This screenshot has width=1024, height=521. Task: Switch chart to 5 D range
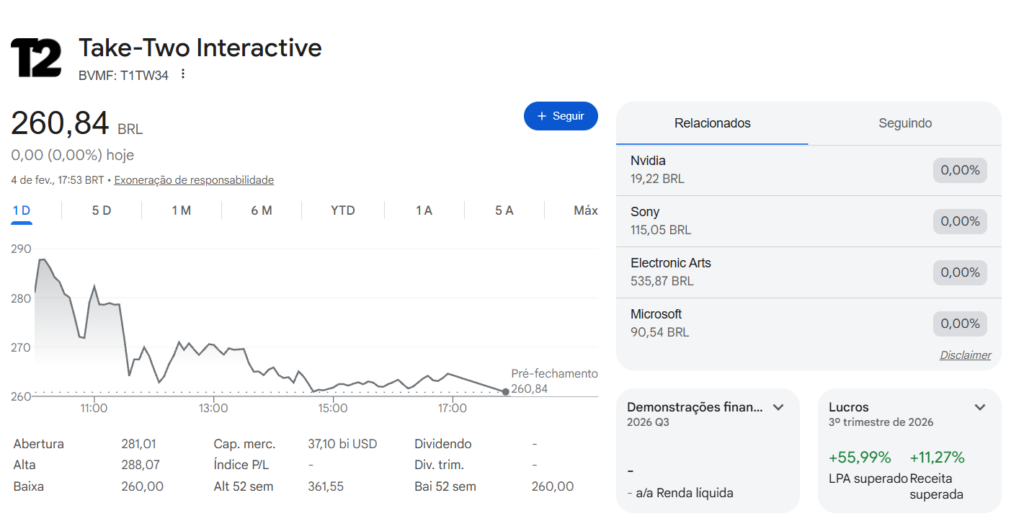101,210
